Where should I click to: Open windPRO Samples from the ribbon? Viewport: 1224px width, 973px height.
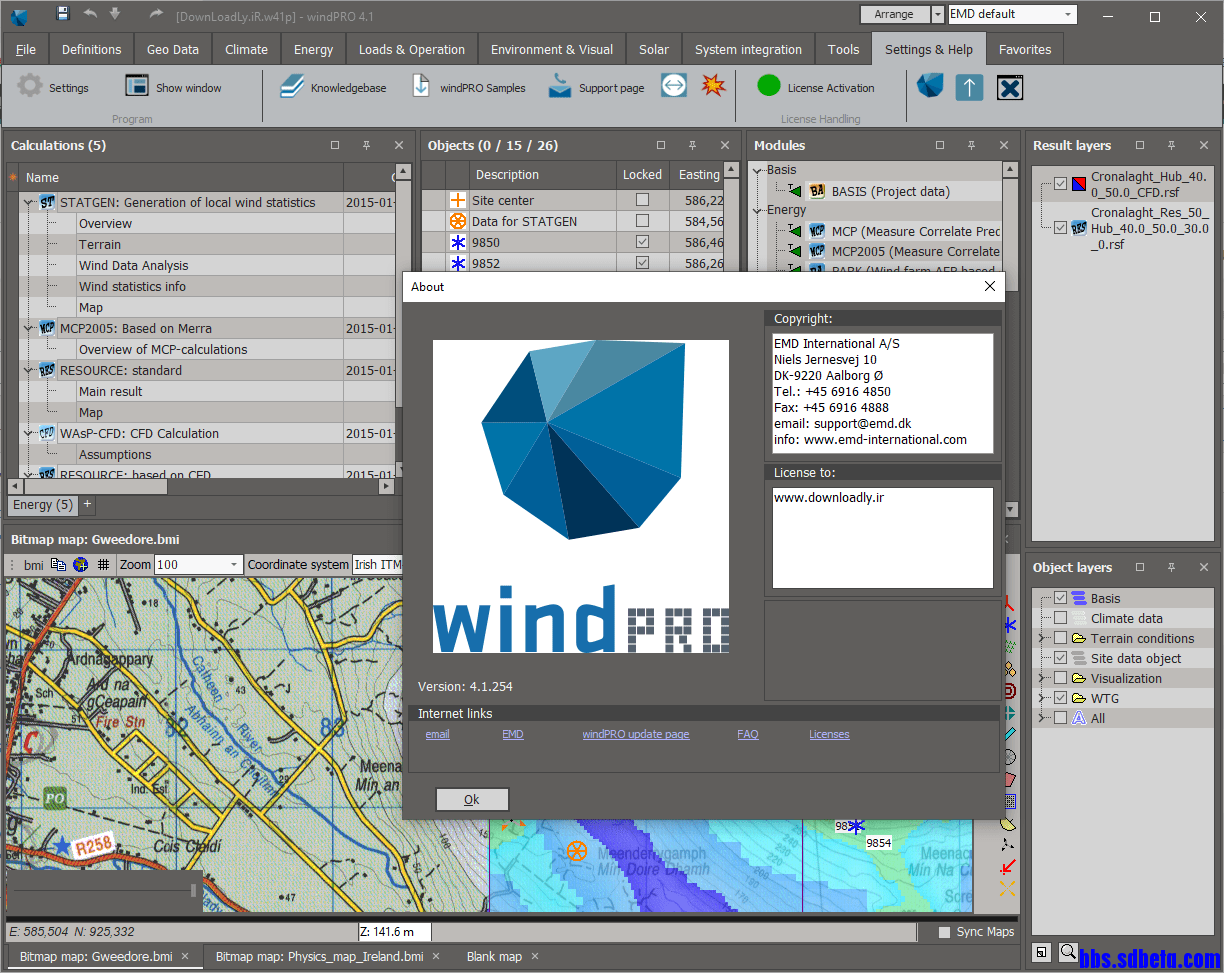pyautogui.click(x=421, y=86)
